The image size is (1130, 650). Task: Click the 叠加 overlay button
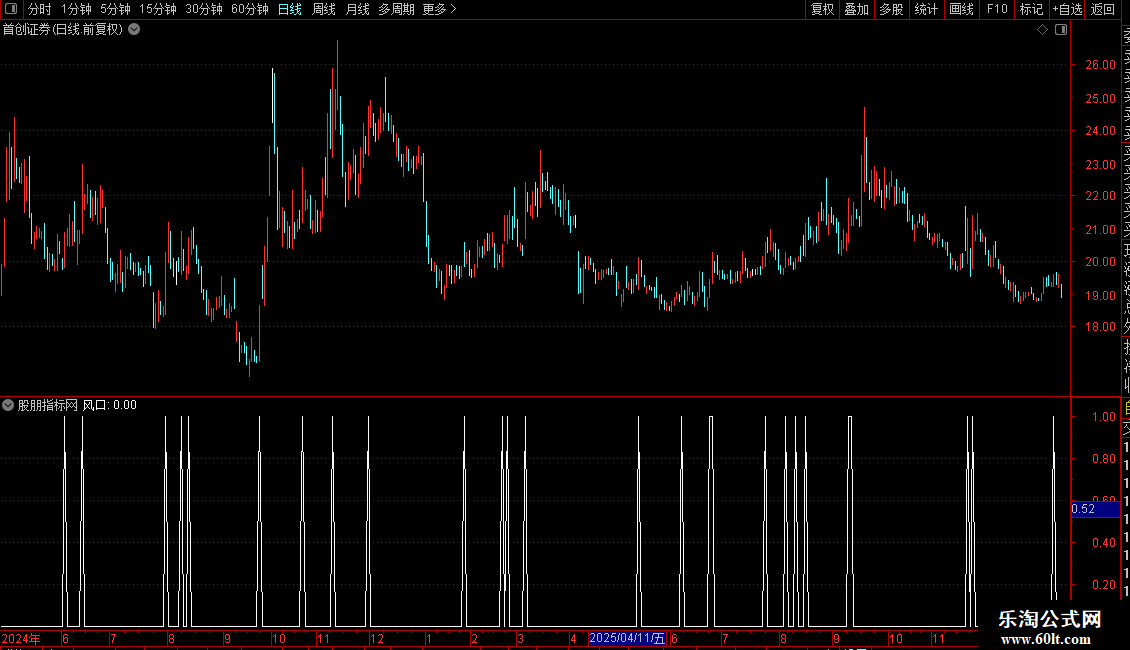coord(857,9)
